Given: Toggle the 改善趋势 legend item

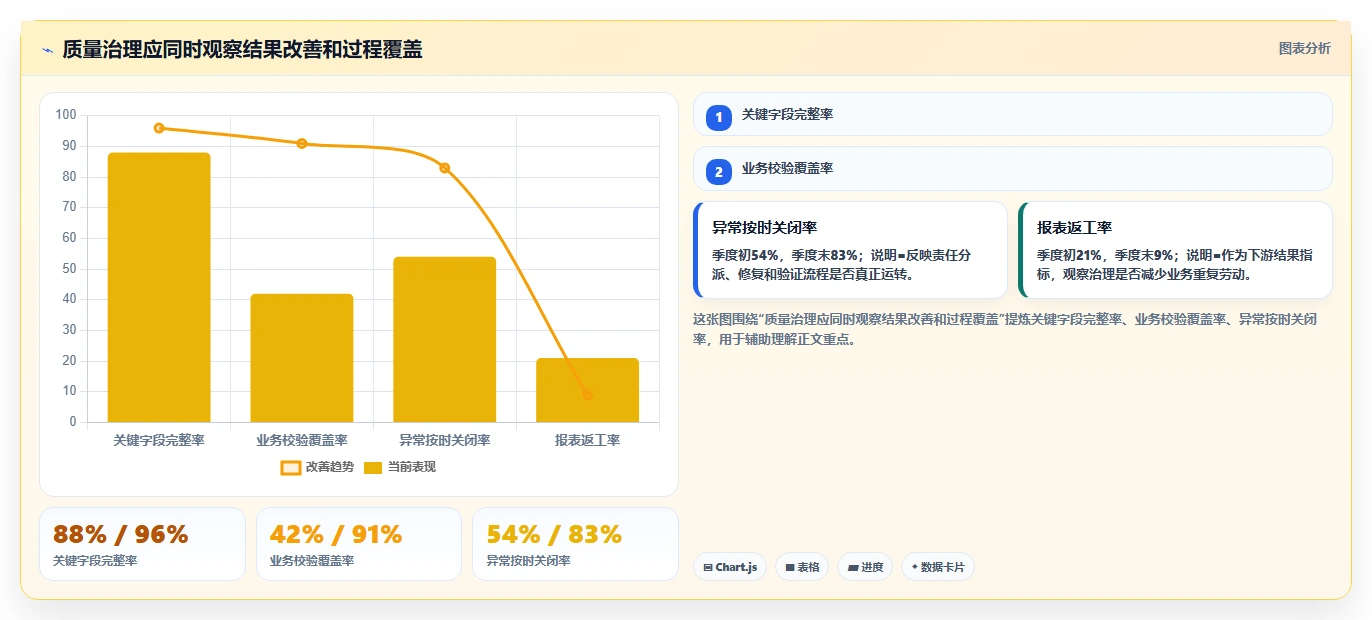Looking at the screenshot, I should [x=317, y=467].
